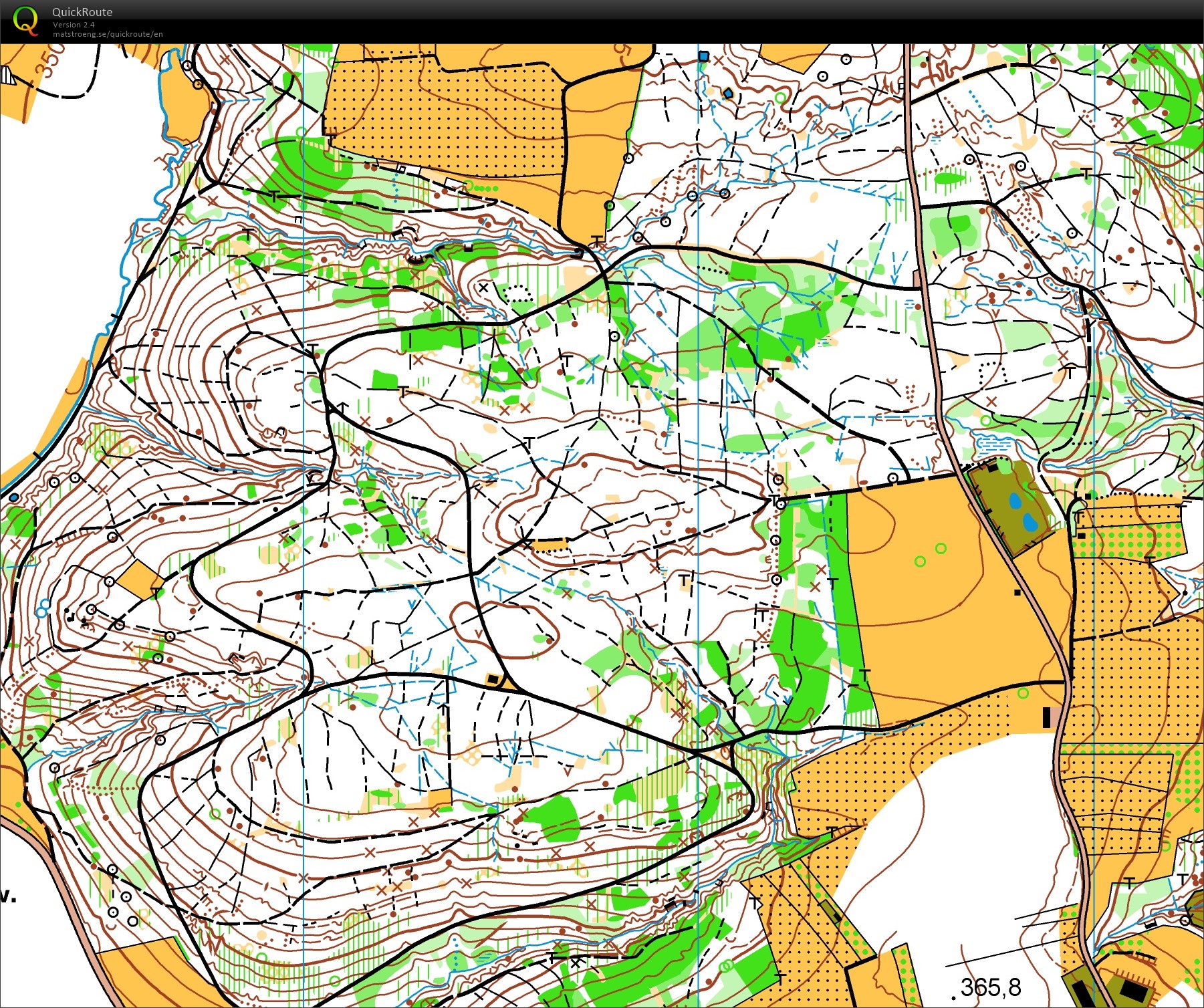Click the lower blue pond in olive area
1204x1008 pixels.
click(x=1030, y=521)
